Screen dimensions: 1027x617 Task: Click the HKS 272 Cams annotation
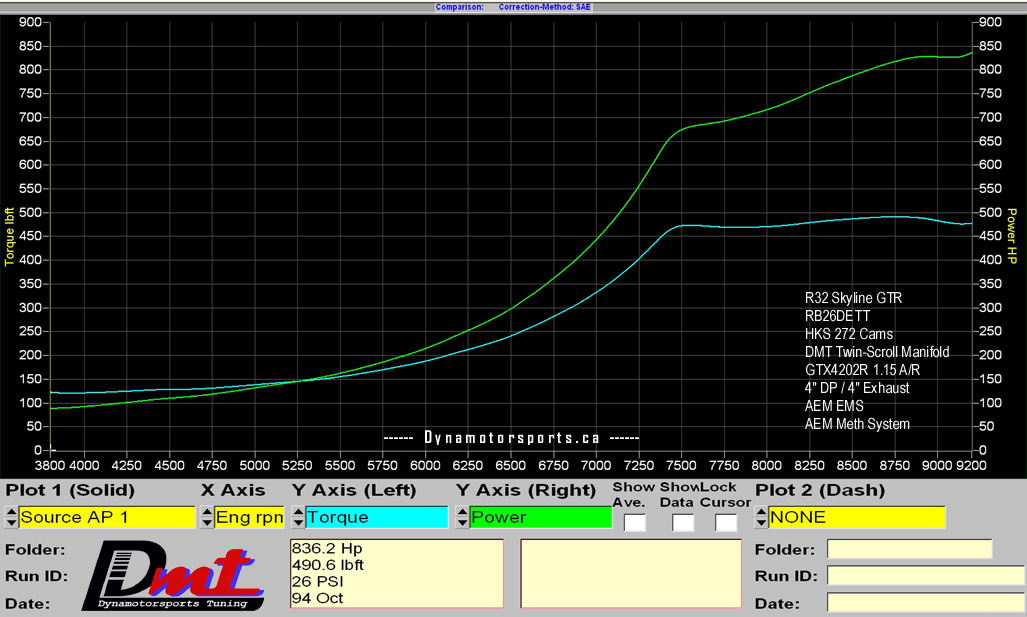click(x=849, y=334)
